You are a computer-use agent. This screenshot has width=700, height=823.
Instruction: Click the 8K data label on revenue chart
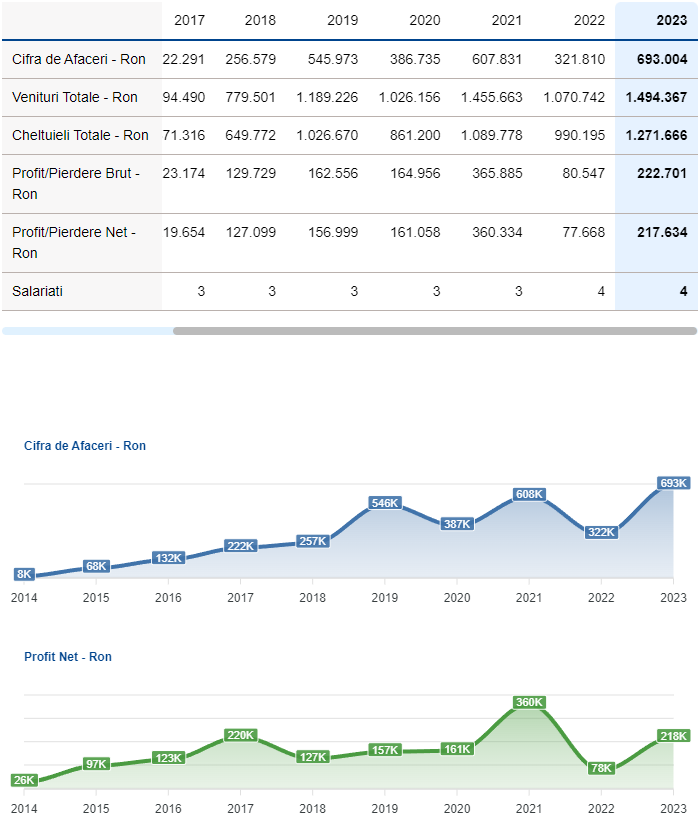[x=25, y=574]
